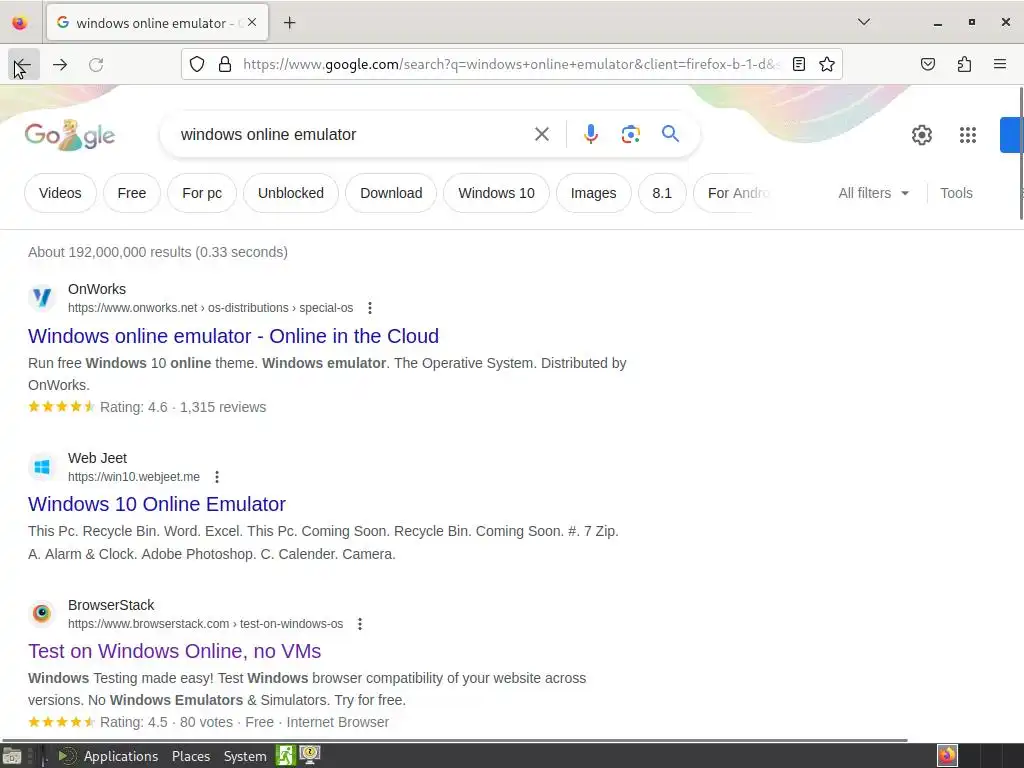The width and height of the screenshot is (1024, 768).
Task: Open Test on Windows Online, no VMs
Action: (x=174, y=651)
